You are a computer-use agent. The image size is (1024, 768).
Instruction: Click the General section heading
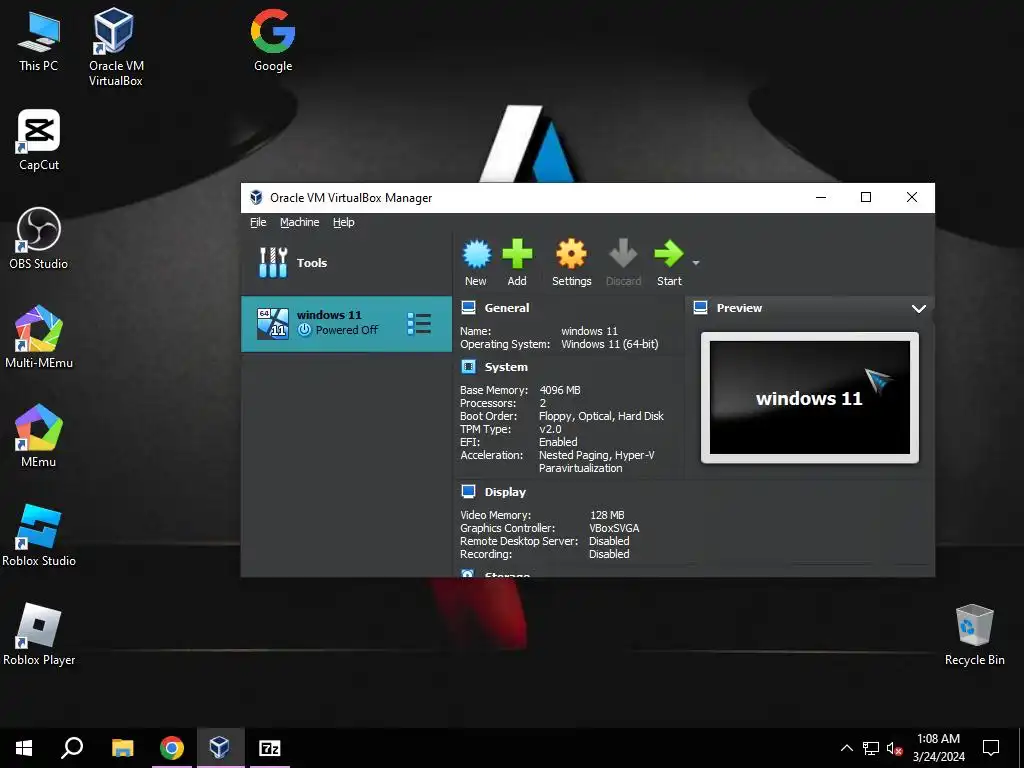click(x=507, y=308)
